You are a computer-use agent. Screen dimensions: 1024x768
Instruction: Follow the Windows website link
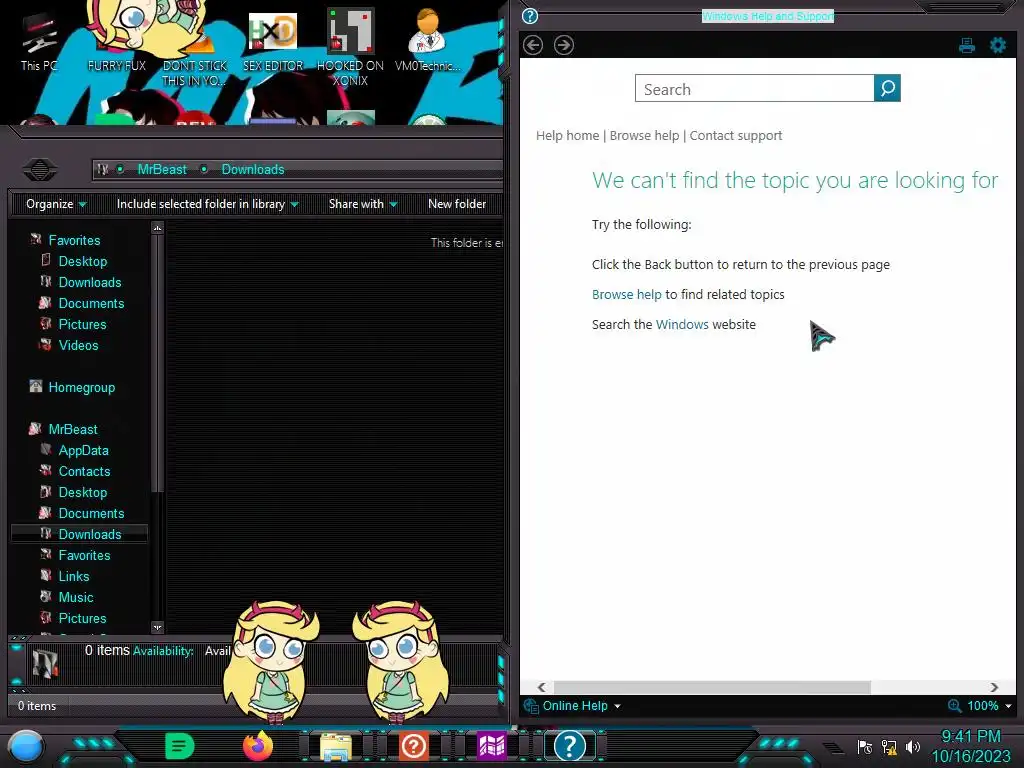(682, 325)
